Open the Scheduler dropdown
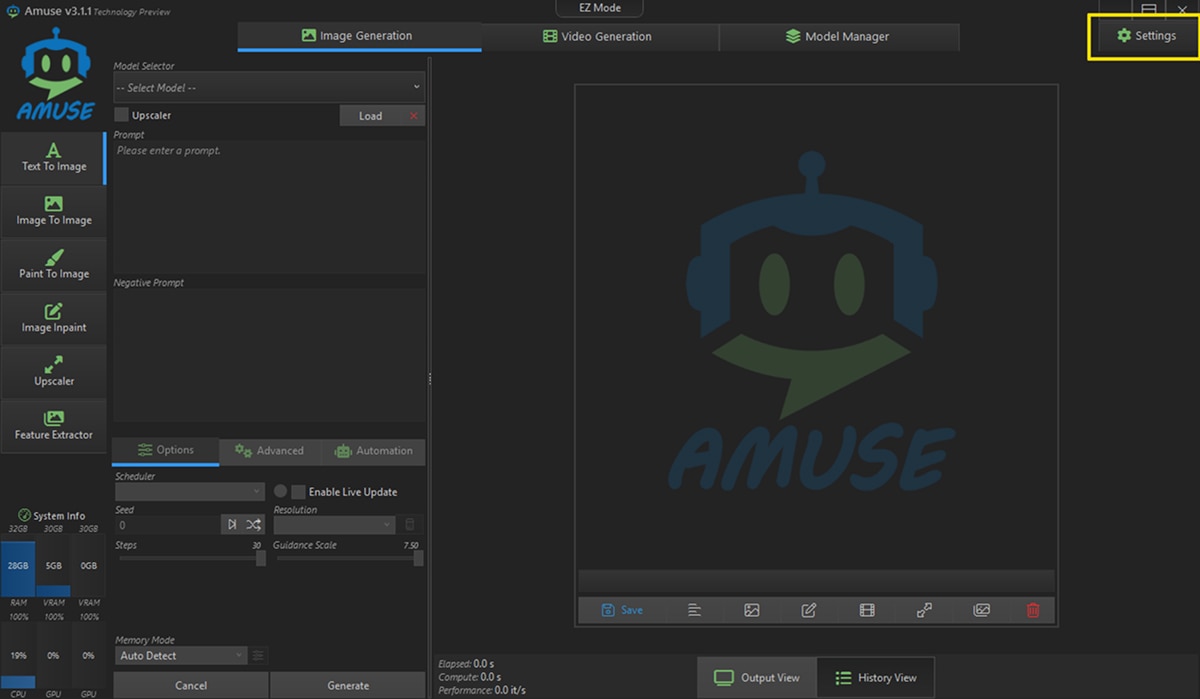 (x=189, y=492)
